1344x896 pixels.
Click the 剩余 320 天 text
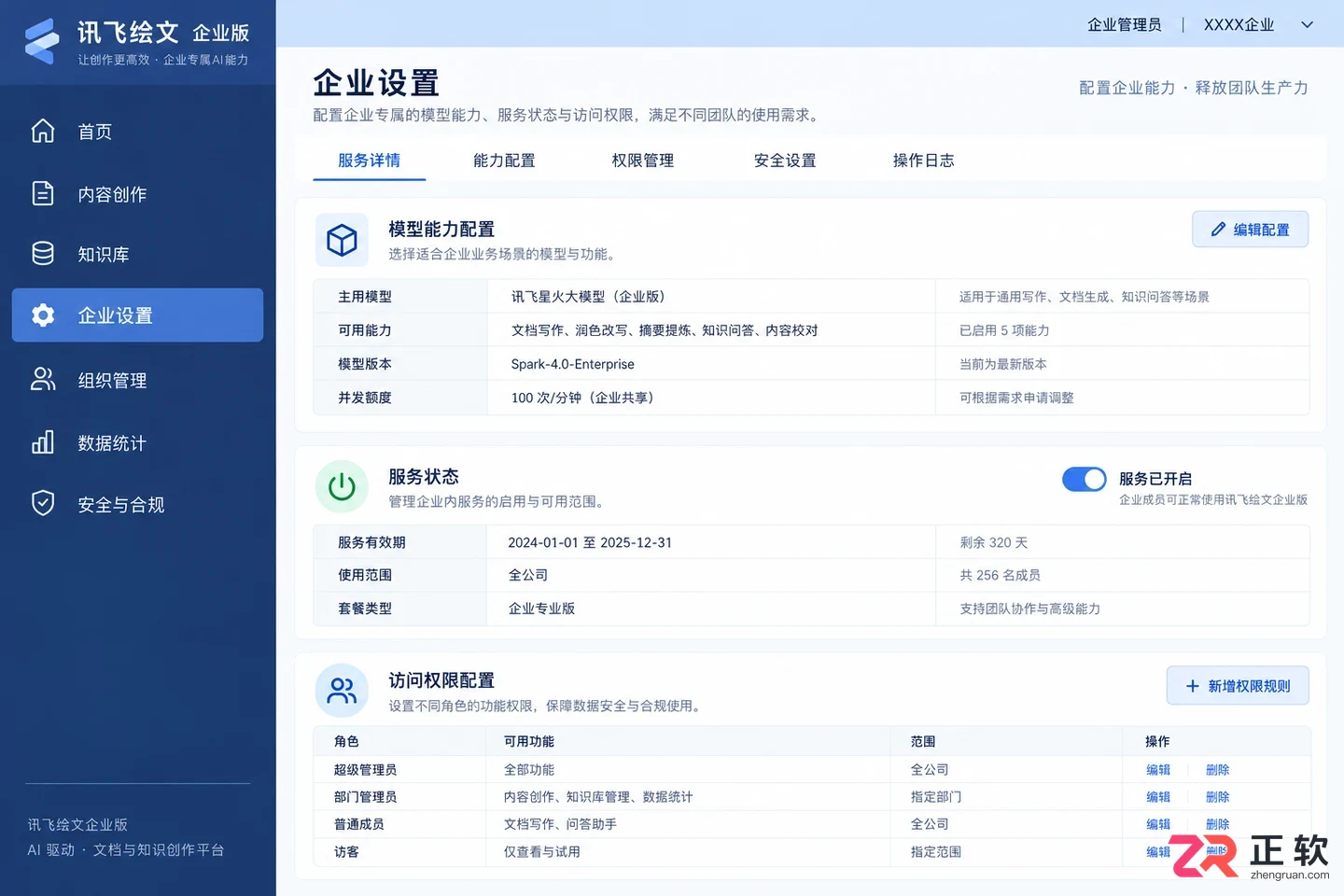pos(994,542)
